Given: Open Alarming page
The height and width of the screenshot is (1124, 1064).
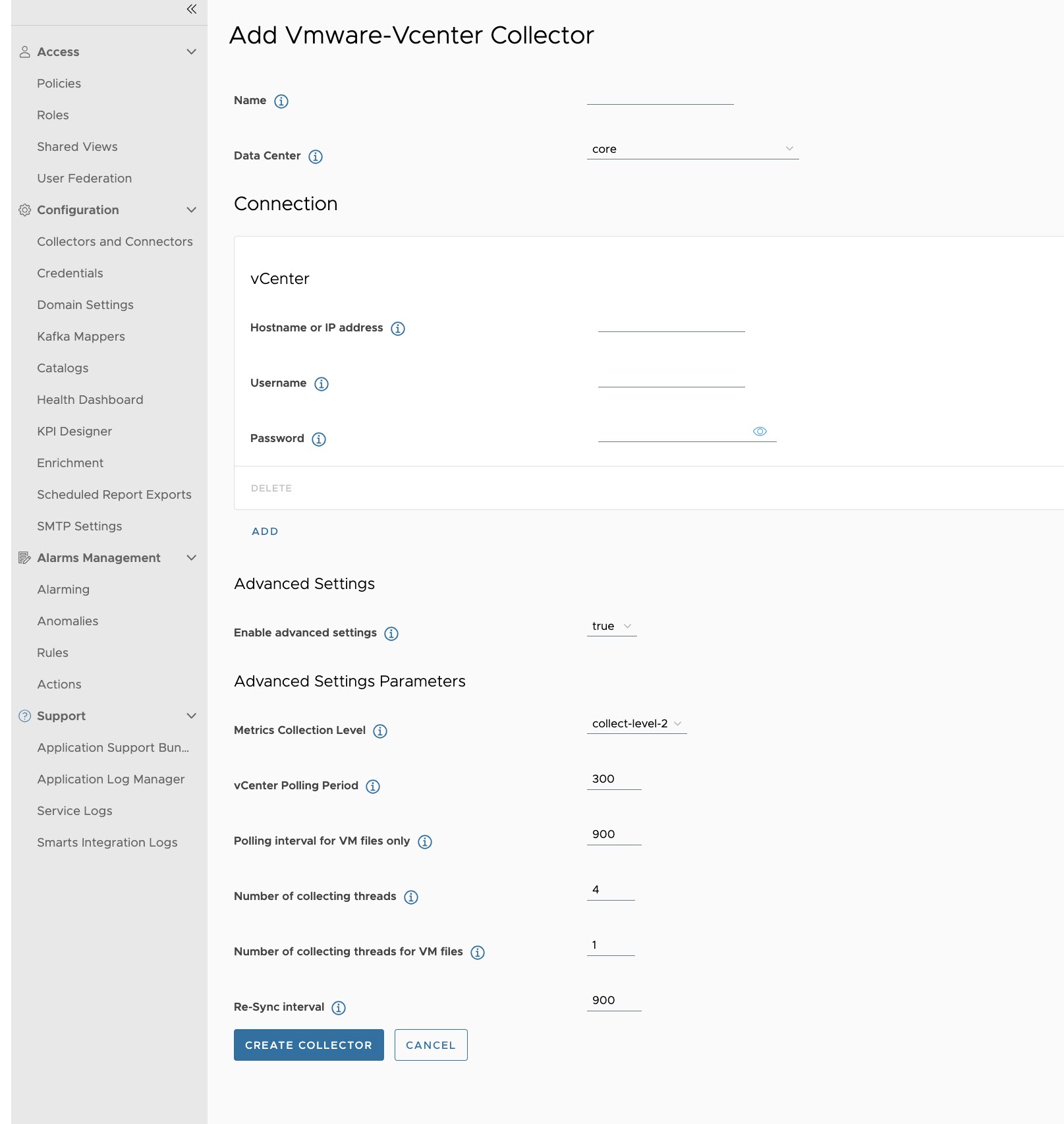Looking at the screenshot, I should pos(63,590).
